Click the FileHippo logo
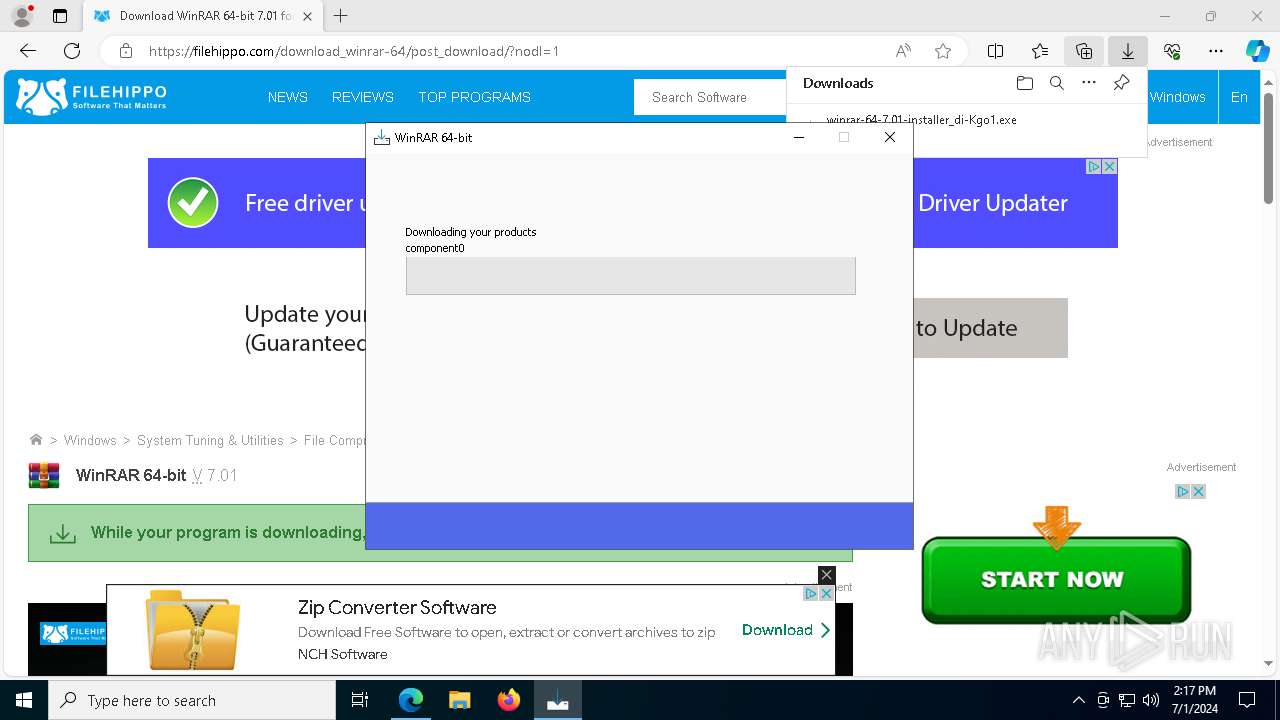The width and height of the screenshot is (1280, 720). click(92, 97)
